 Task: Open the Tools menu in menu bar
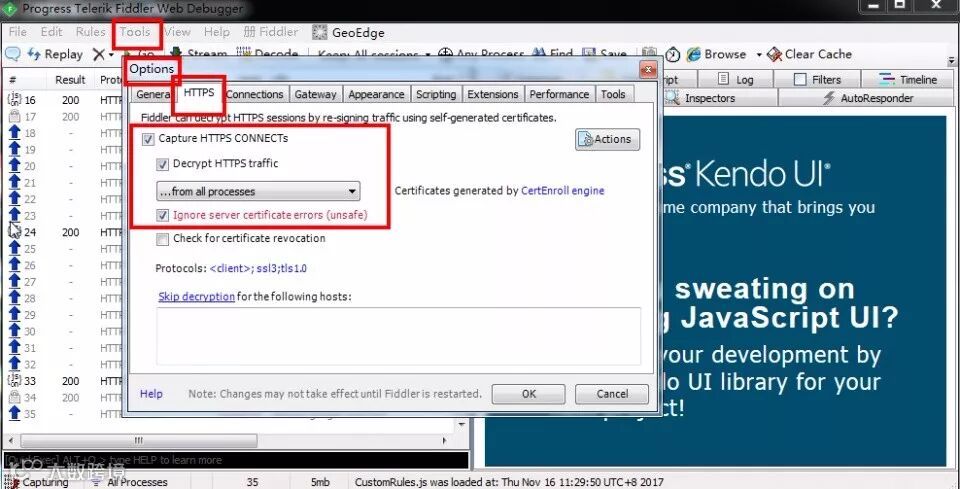coord(135,32)
